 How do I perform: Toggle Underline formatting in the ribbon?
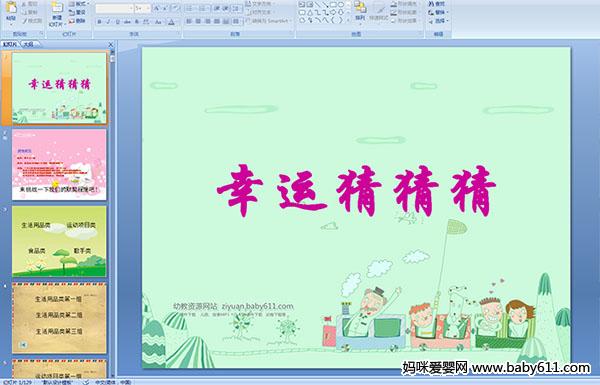[117, 22]
